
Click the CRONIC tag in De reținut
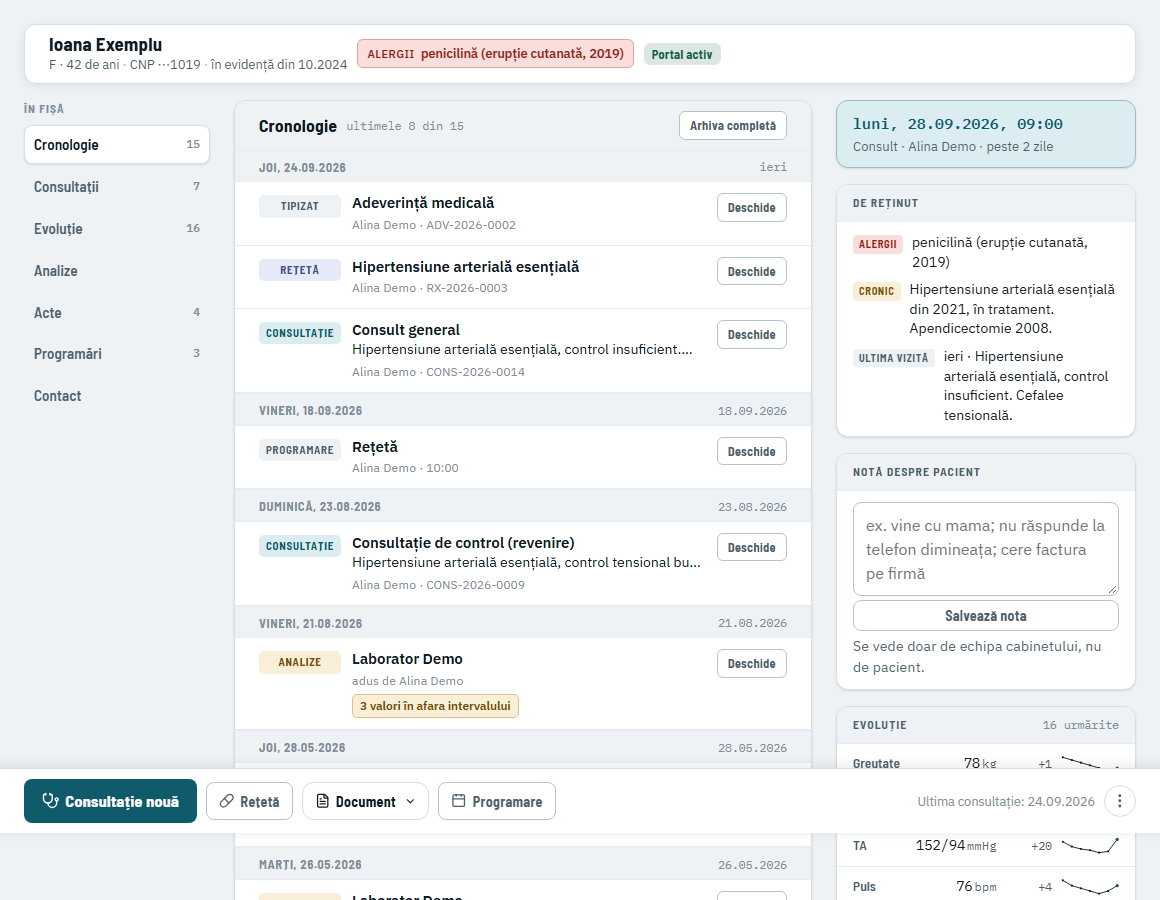(877, 291)
